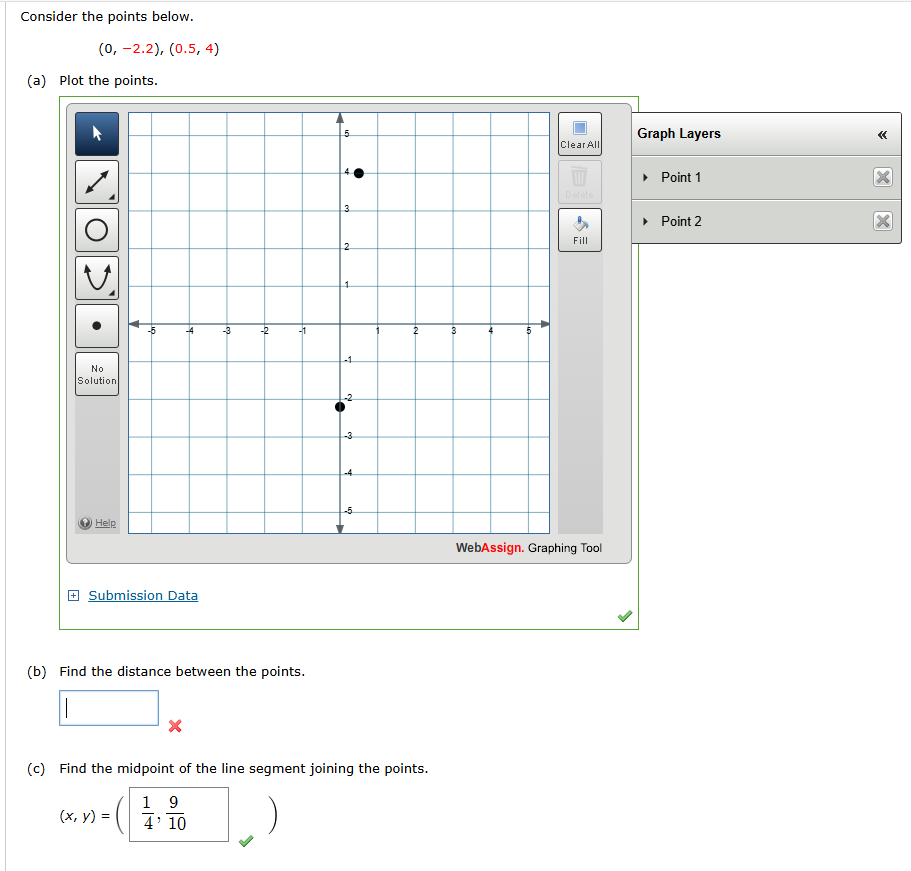Image resolution: width=911 pixels, height=871 pixels.
Task: Select the arrow selection tool
Action: (x=96, y=133)
